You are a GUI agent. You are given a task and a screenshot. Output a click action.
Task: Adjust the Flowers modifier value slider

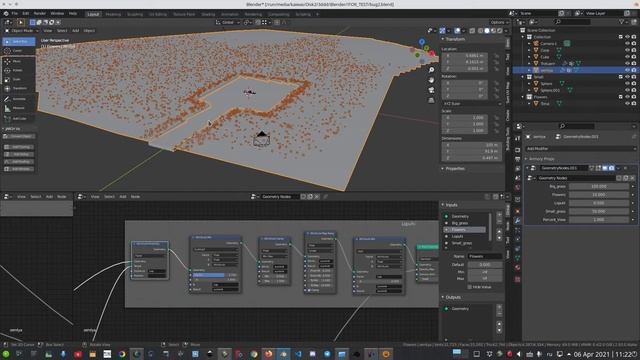point(599,195)
